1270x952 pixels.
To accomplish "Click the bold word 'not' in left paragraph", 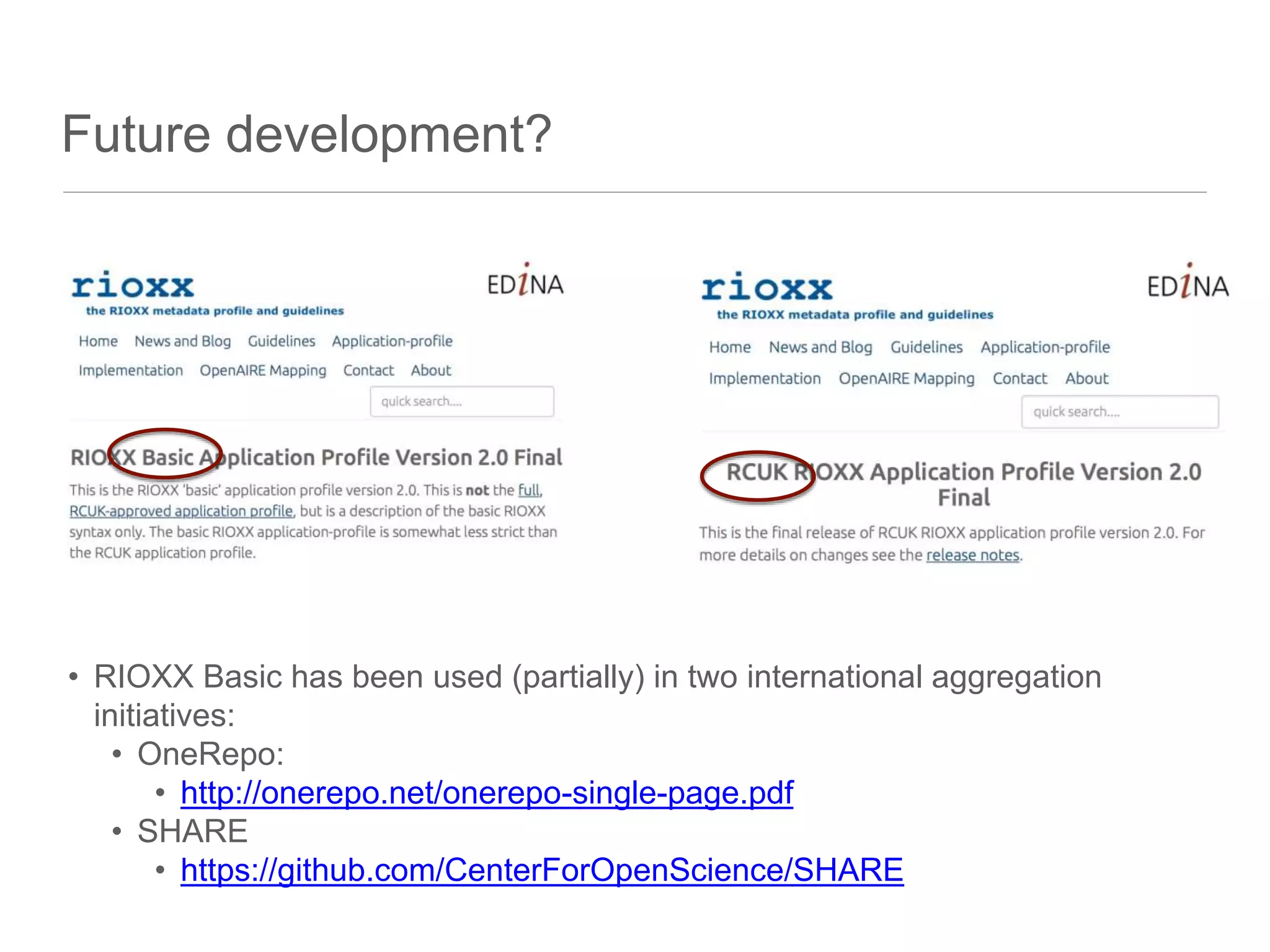I will click(x=477, y=490).
